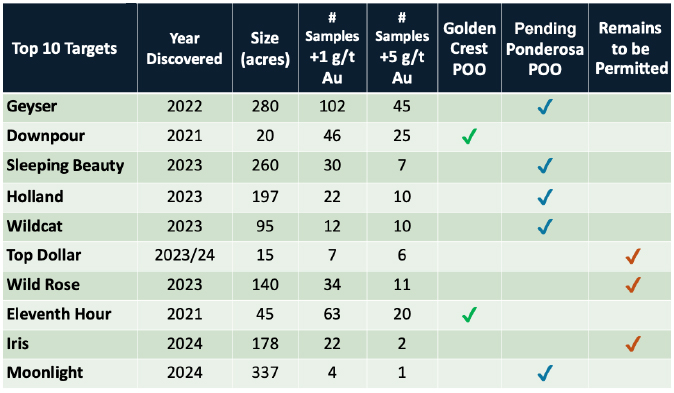The width and height of the screenshot is (674, 393).
Task: Click the blue checkmark for Sleeping Beauty
Action: pos(545,166)
